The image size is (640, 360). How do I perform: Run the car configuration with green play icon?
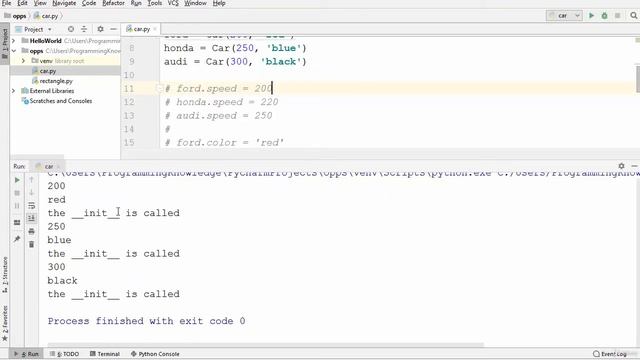click(x=591, y=16)
